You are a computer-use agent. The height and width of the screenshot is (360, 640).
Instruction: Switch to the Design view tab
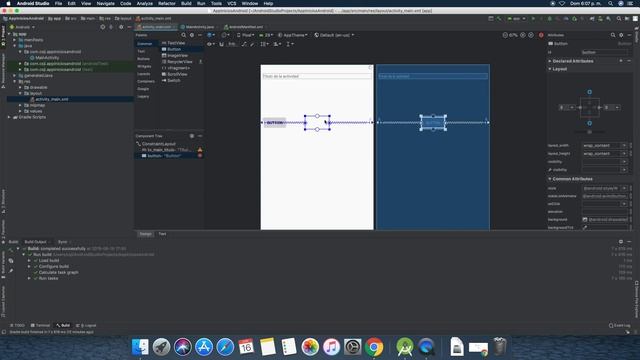[145, 234]
